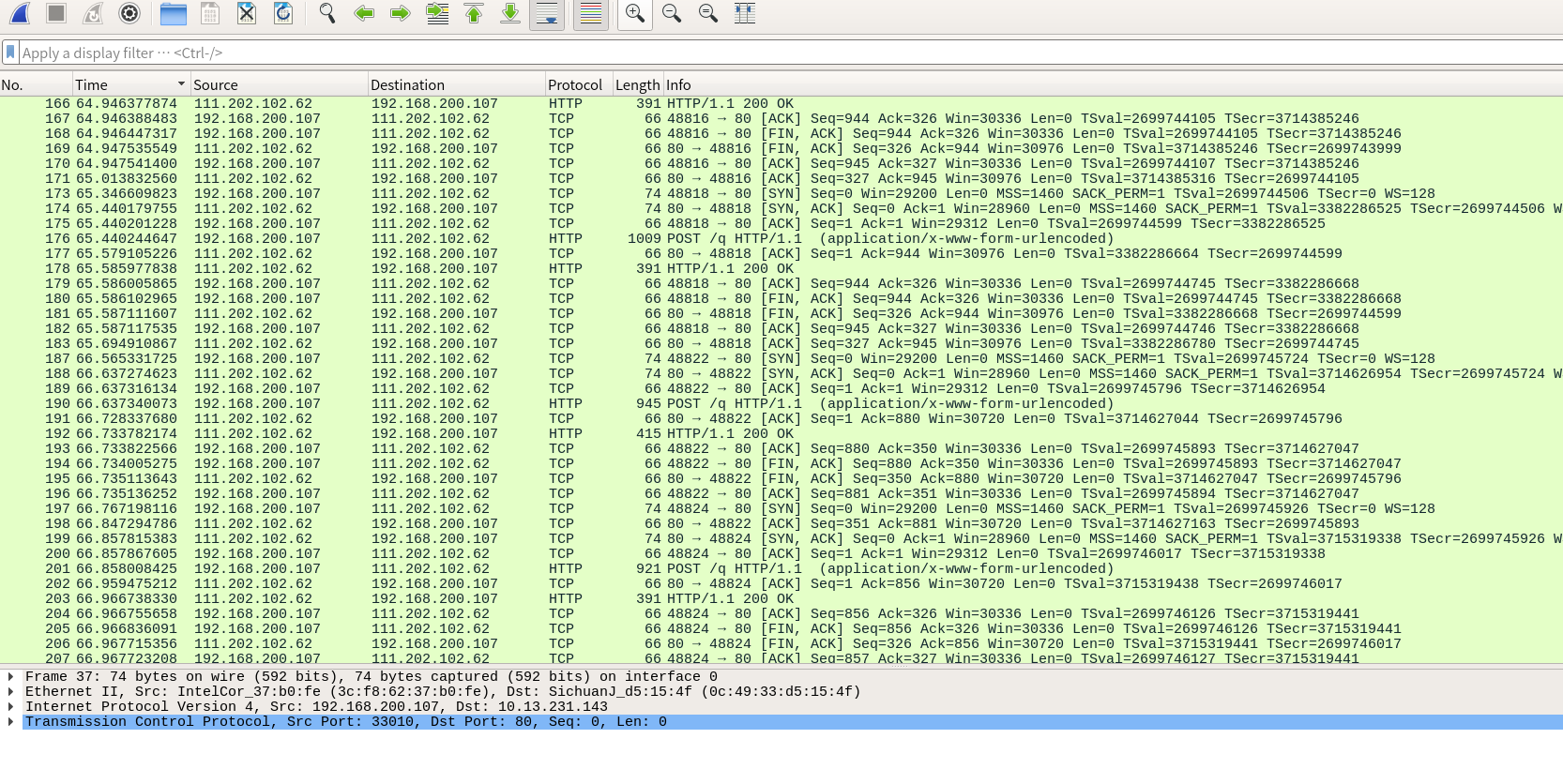Expand Ethernet II details
Screen dimensions: 1563x784
pyautogui.click(x=11, y=691)
